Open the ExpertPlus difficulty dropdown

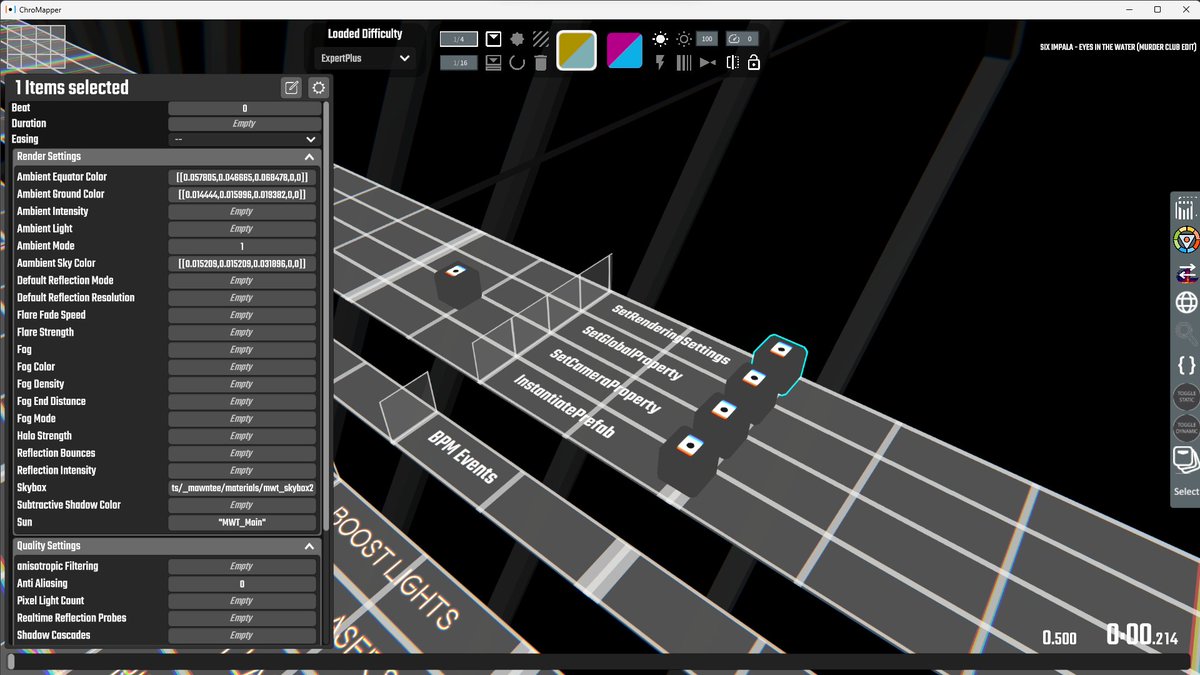[x=365, y=58]
